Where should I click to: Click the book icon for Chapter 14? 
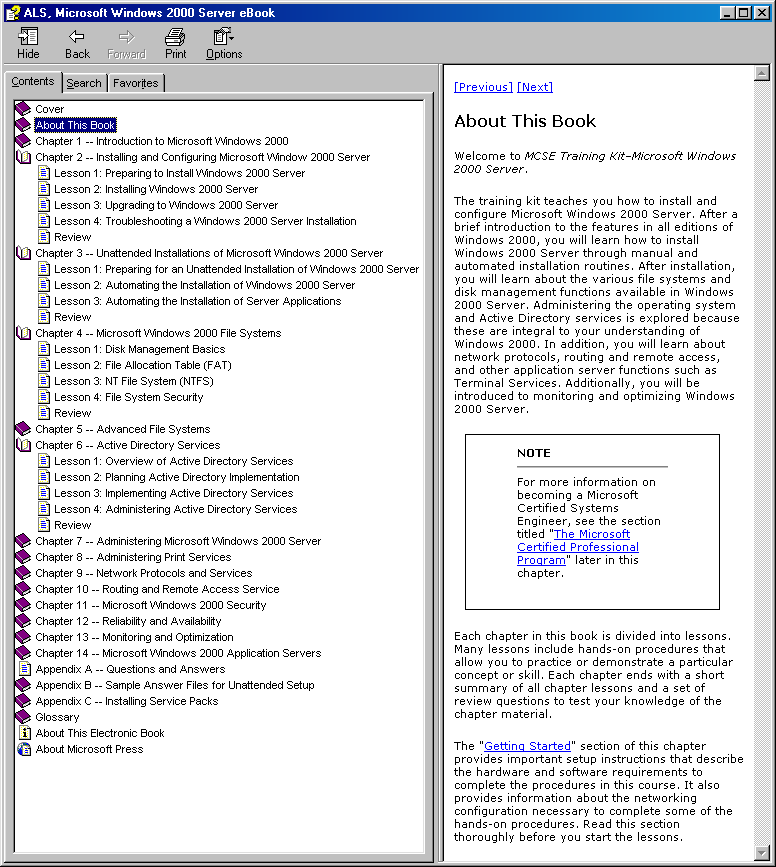tap(23, 654)
